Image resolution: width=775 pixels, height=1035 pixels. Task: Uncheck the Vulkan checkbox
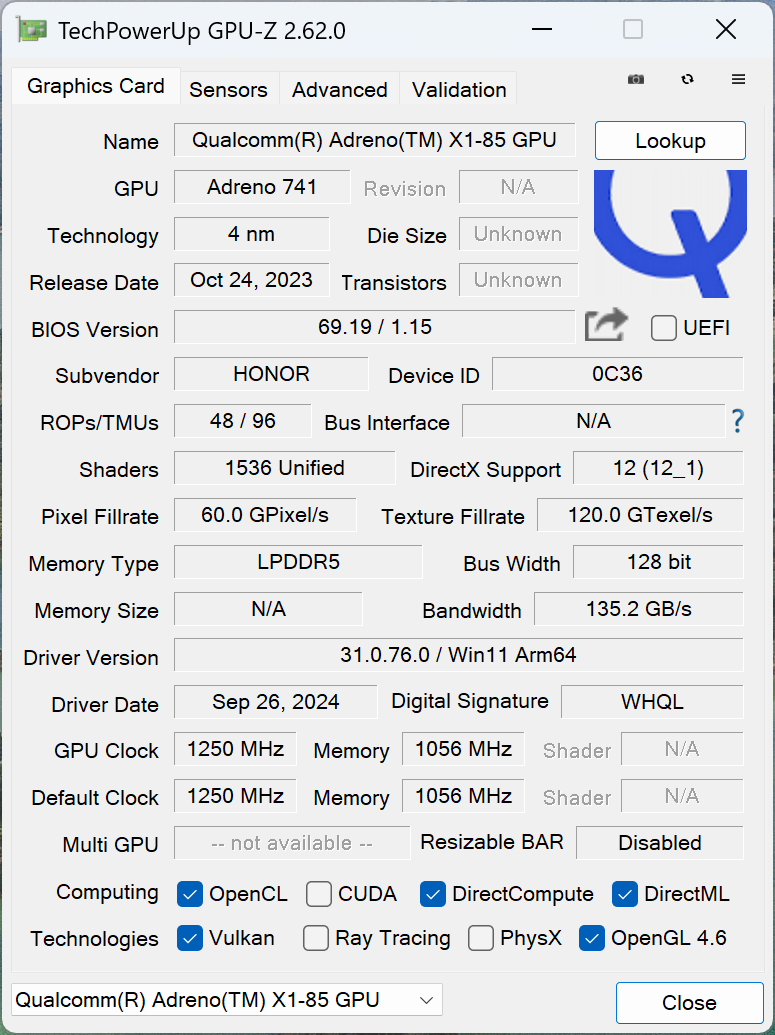click(x=190, y=938)
